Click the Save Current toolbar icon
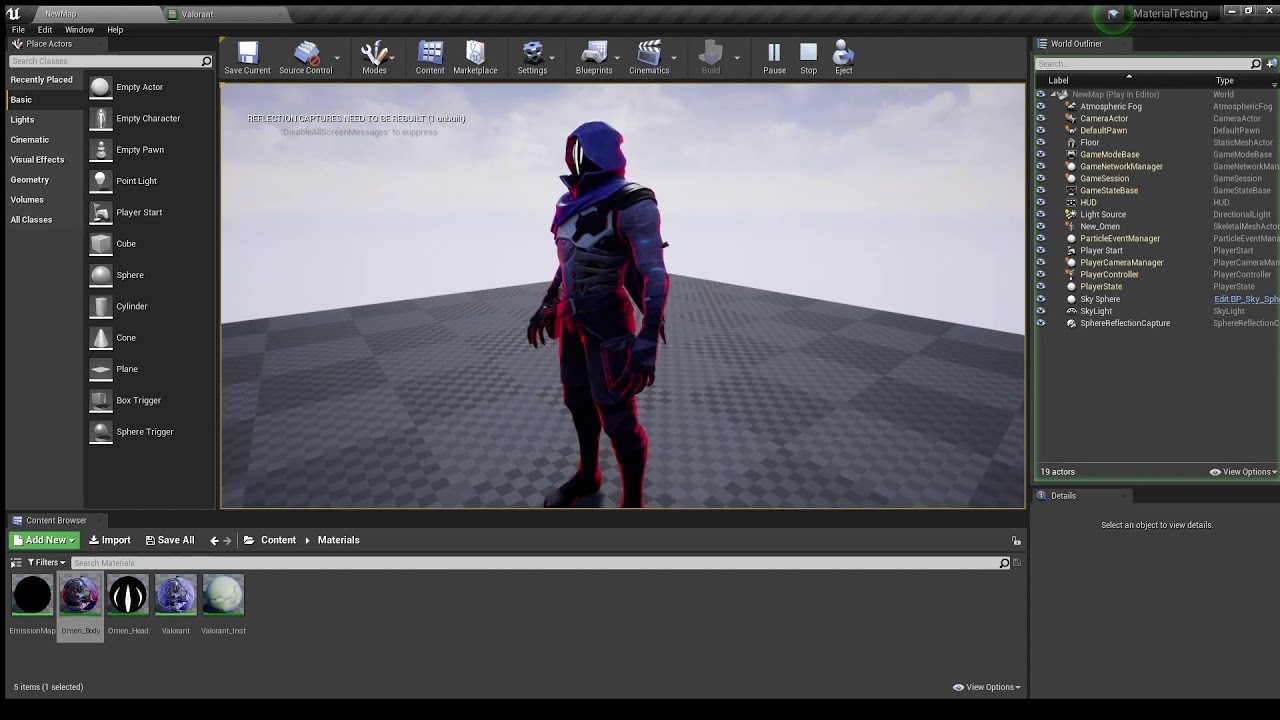Screen dimensions: 1280x720 [247, 58]
